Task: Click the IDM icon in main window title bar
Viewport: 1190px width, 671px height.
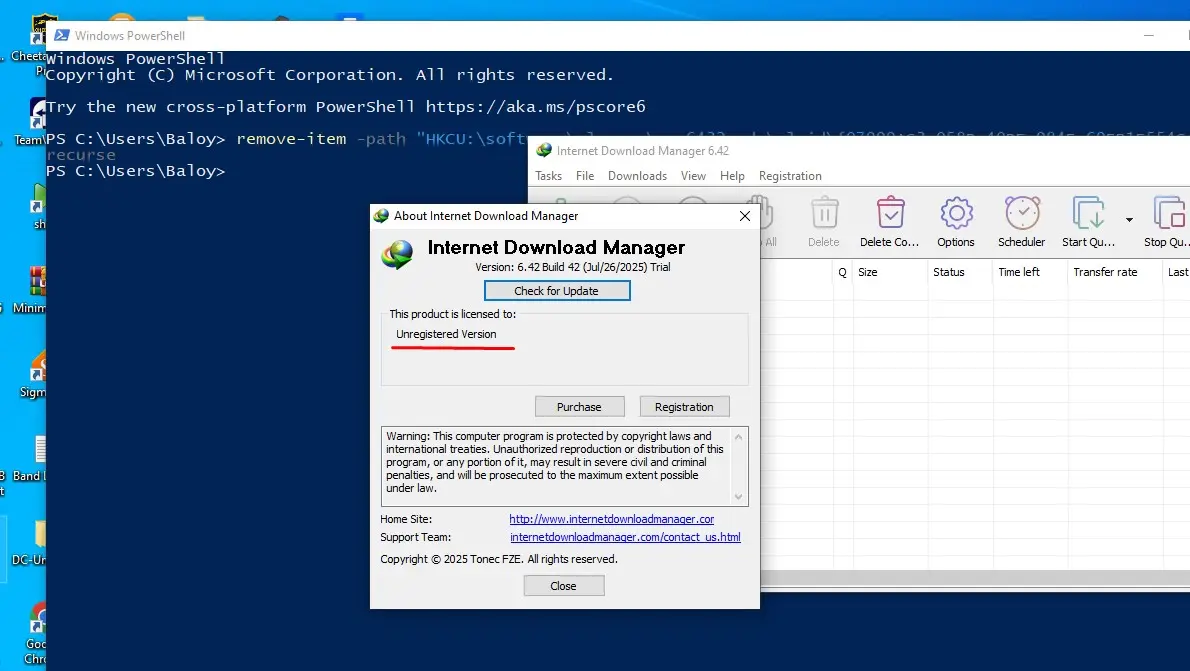Action: [543, 150]
